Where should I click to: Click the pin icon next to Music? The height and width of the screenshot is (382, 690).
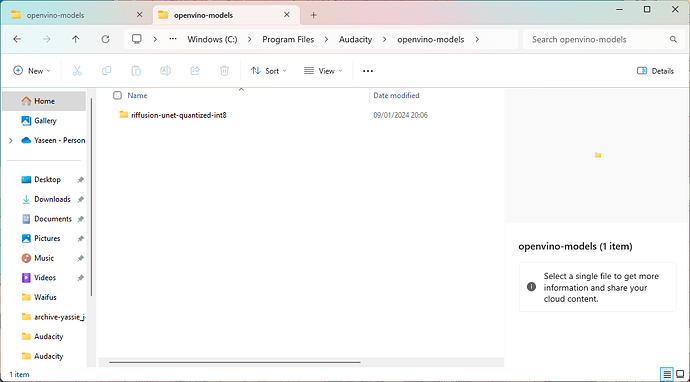pos(81,258)
